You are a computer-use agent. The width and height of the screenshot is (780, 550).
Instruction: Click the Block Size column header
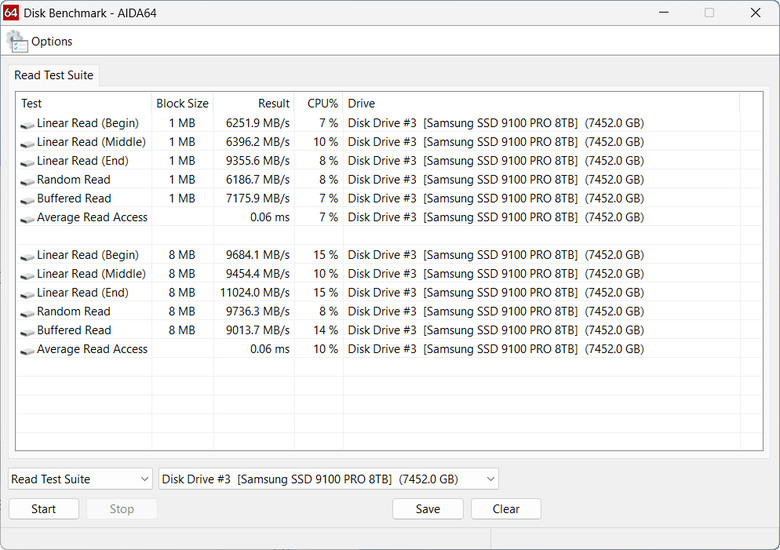pos(182,103)
